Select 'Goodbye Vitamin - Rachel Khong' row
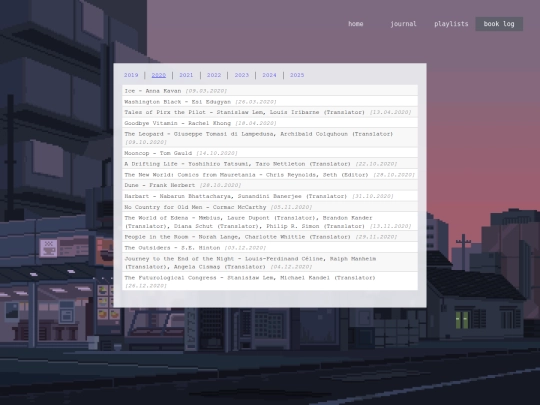 pyautogui.click(x=270, y=123)
